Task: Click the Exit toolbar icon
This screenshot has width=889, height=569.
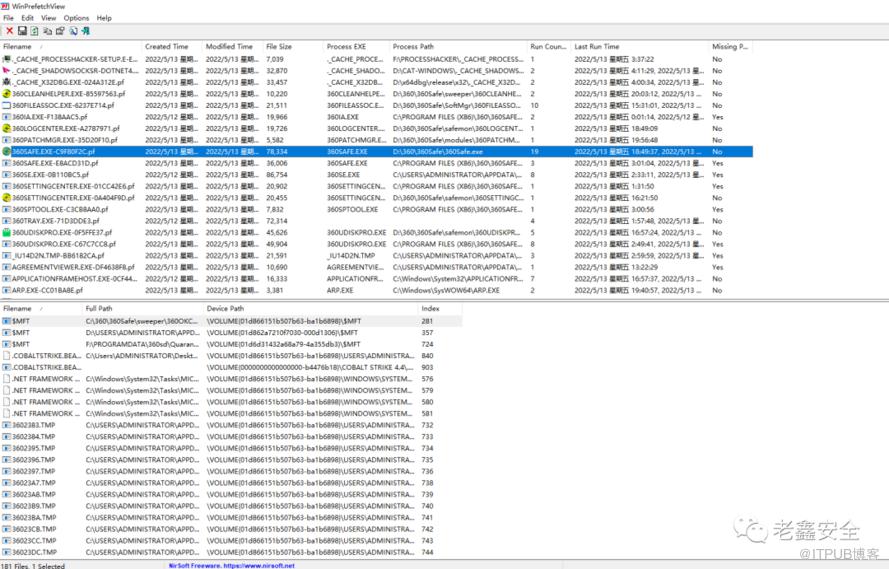Action: [x=86, y=31]
